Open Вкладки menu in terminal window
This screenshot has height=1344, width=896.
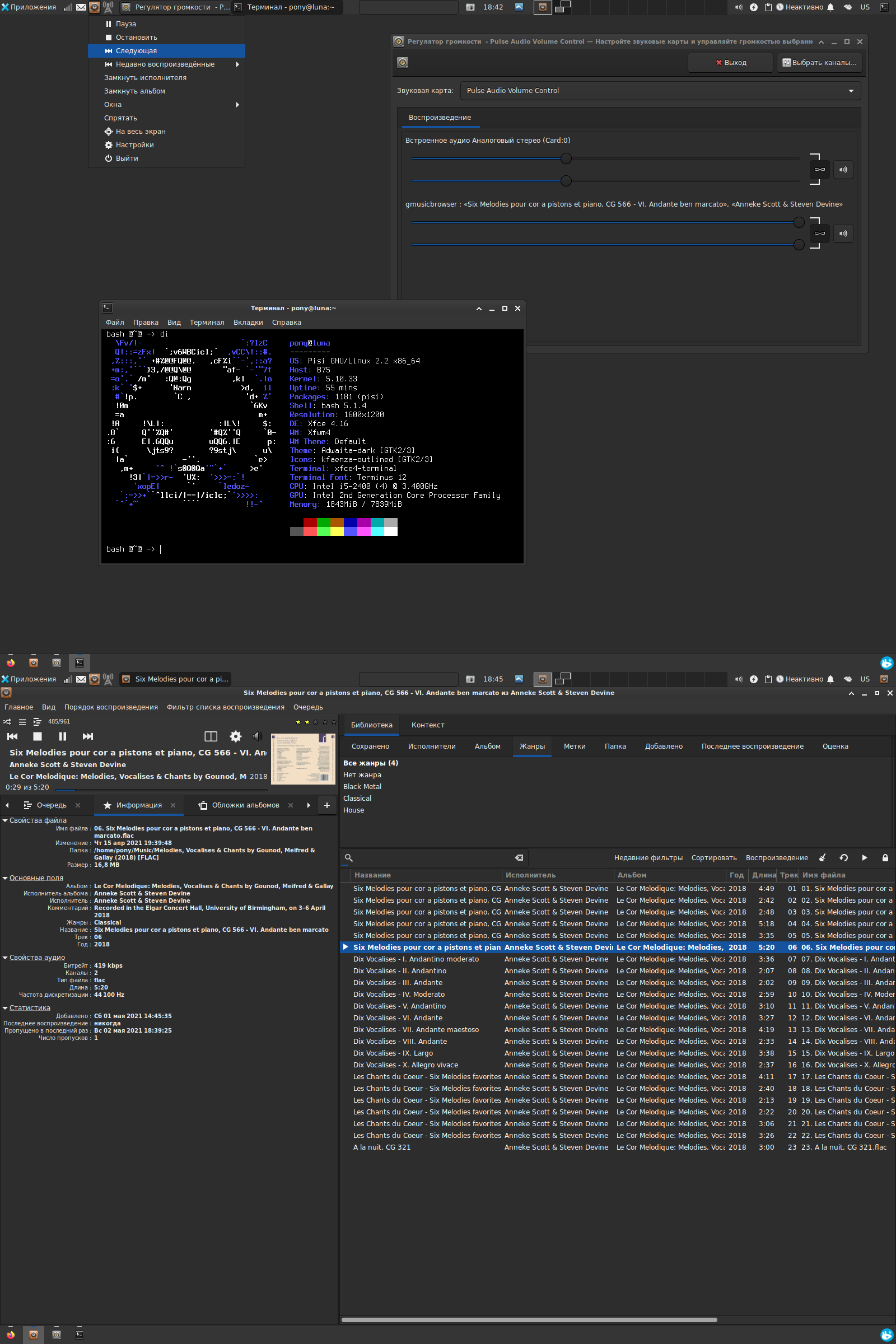248,323
